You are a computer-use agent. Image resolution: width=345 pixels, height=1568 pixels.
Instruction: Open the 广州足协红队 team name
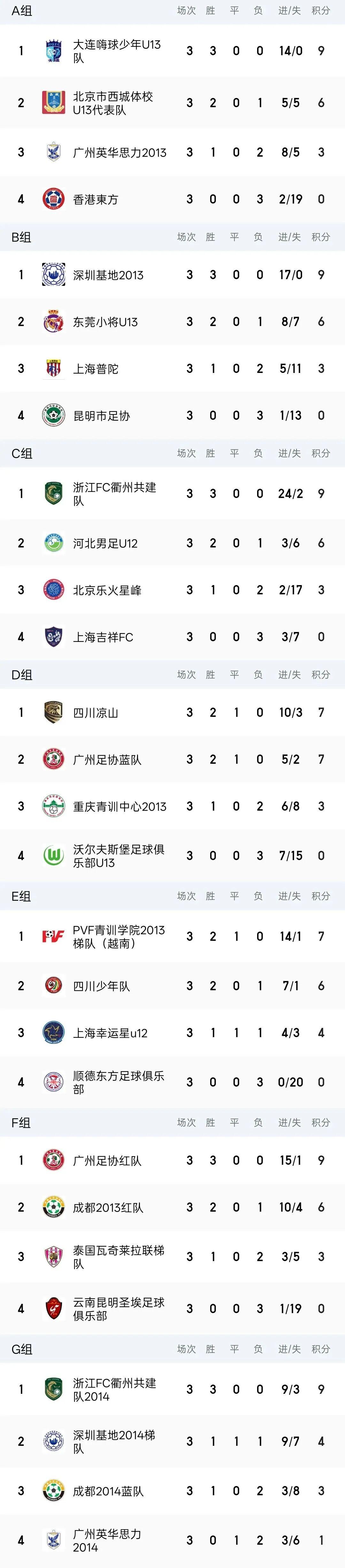[107, 1160]
